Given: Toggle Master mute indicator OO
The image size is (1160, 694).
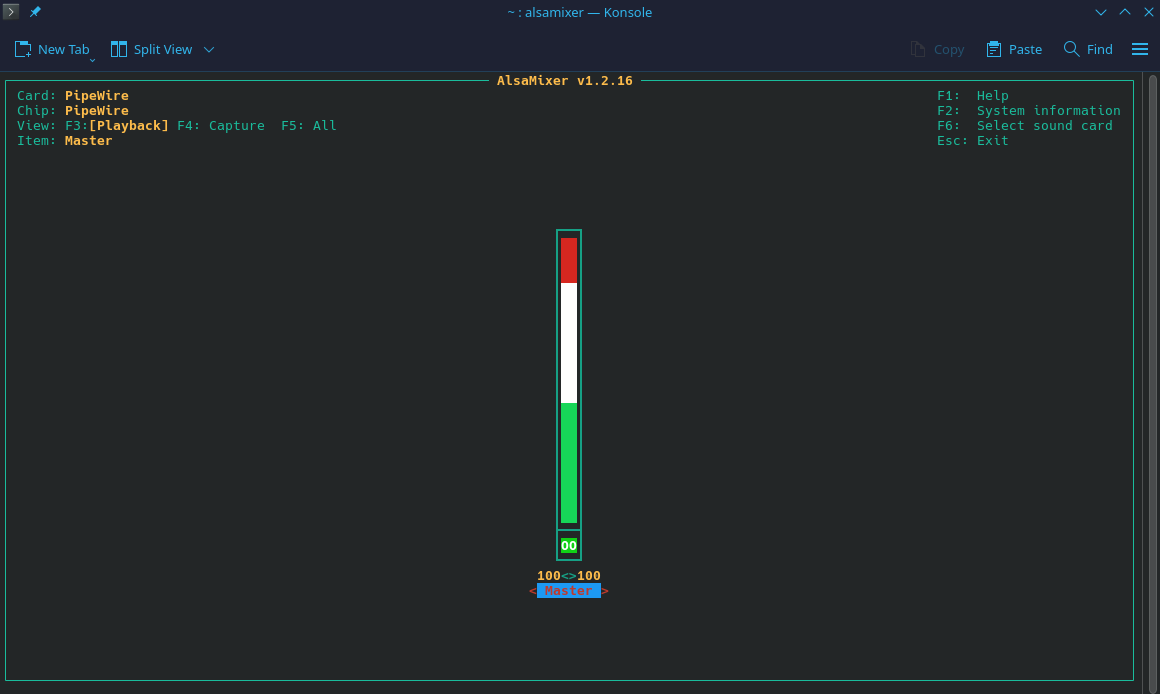Looking at the screenshot, I should click(569, 546).
